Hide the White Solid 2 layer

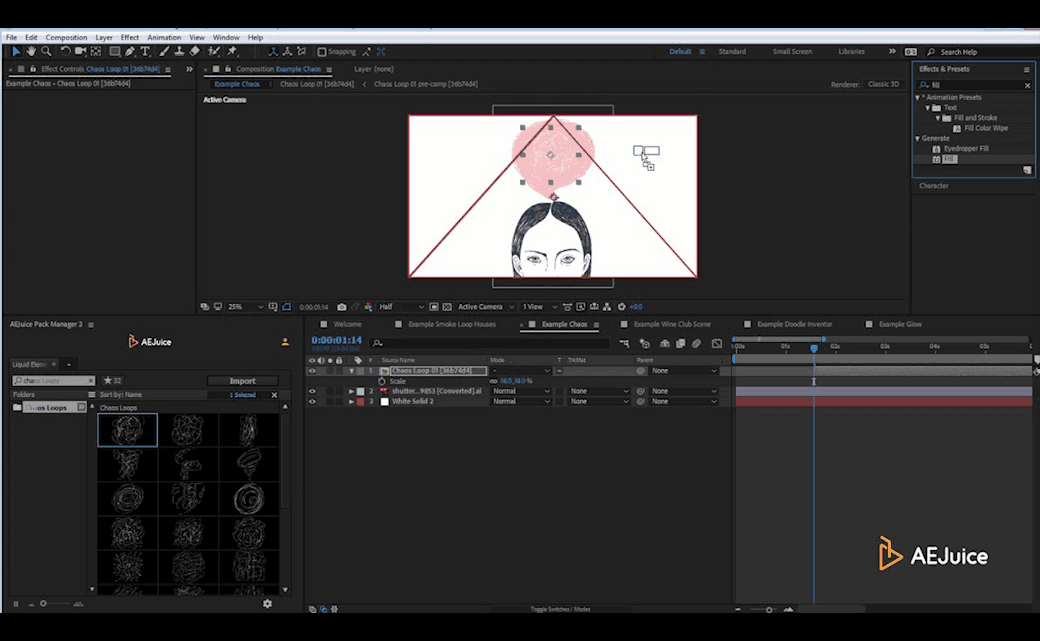312,401
